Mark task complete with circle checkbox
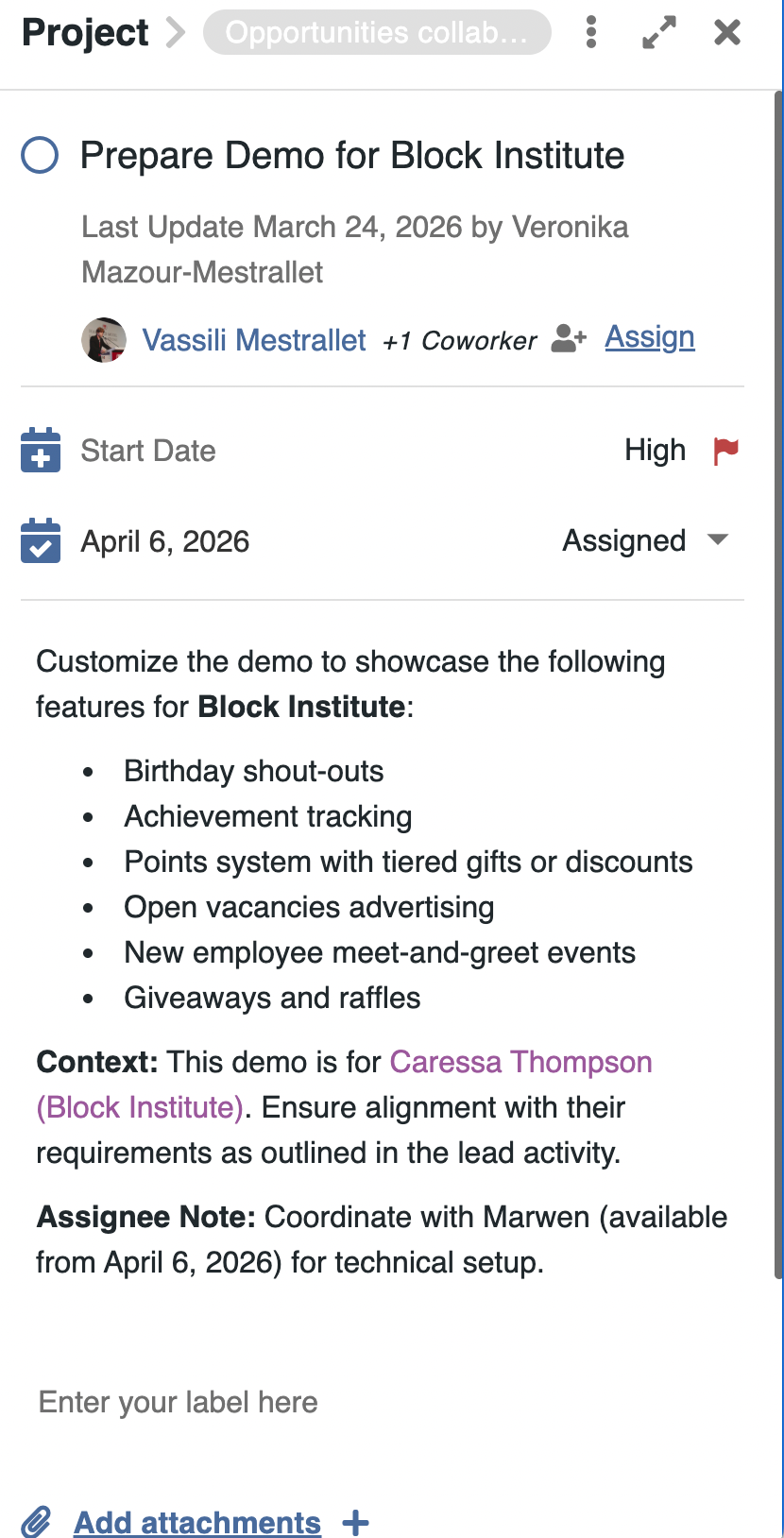Screen dimensions: 784x1538 point(40,155)
